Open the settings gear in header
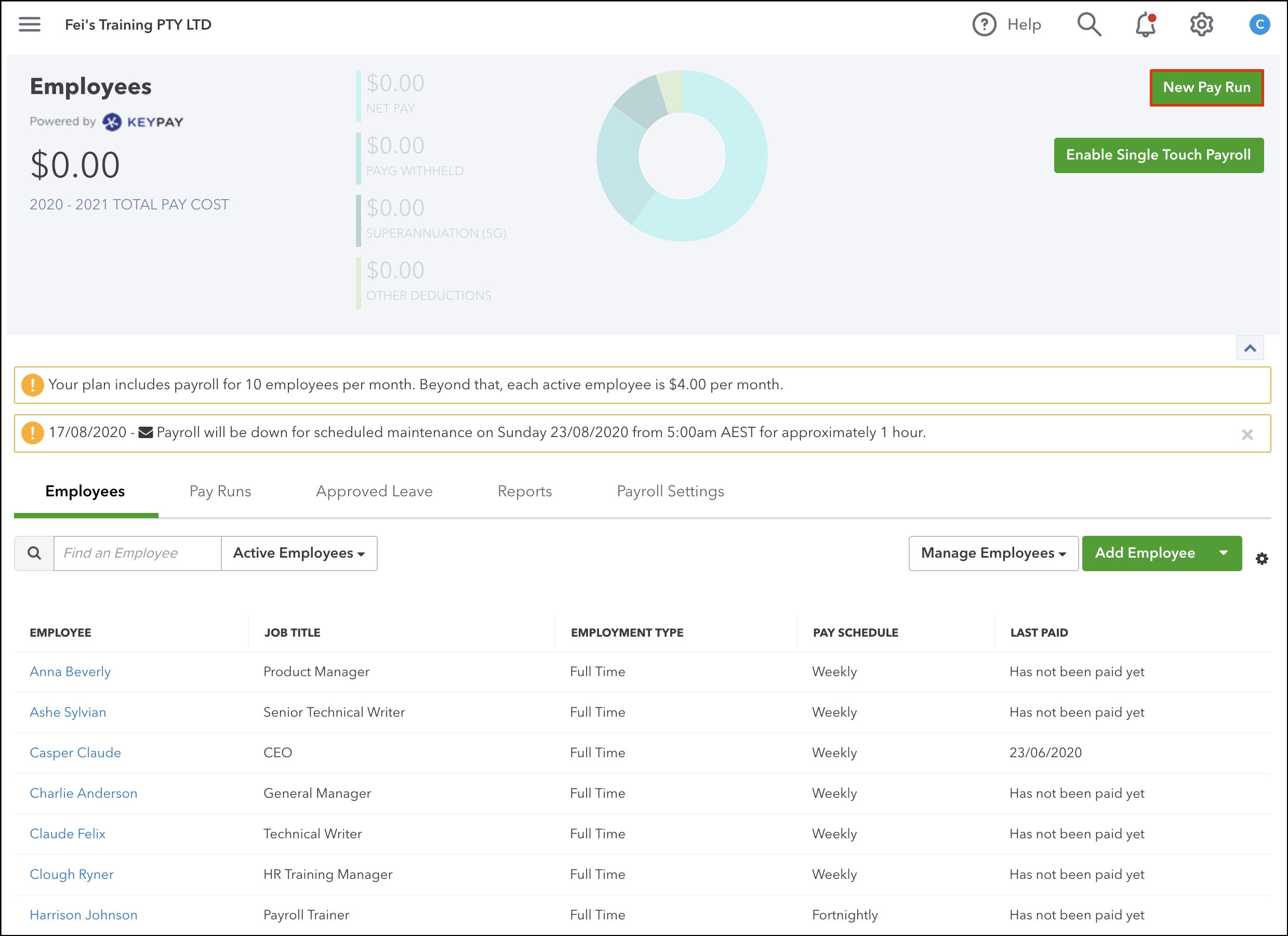This screenshot has height=936, width=1288. 1201,25
